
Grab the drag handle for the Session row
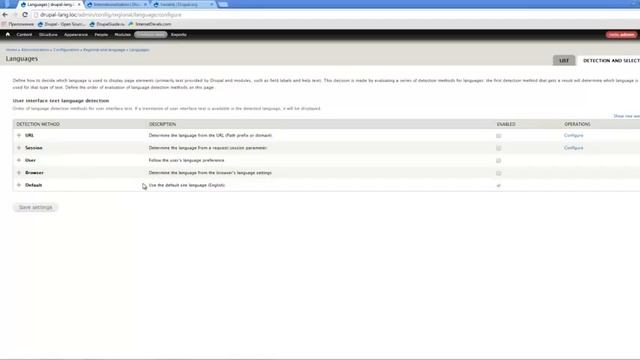[19, 148]
